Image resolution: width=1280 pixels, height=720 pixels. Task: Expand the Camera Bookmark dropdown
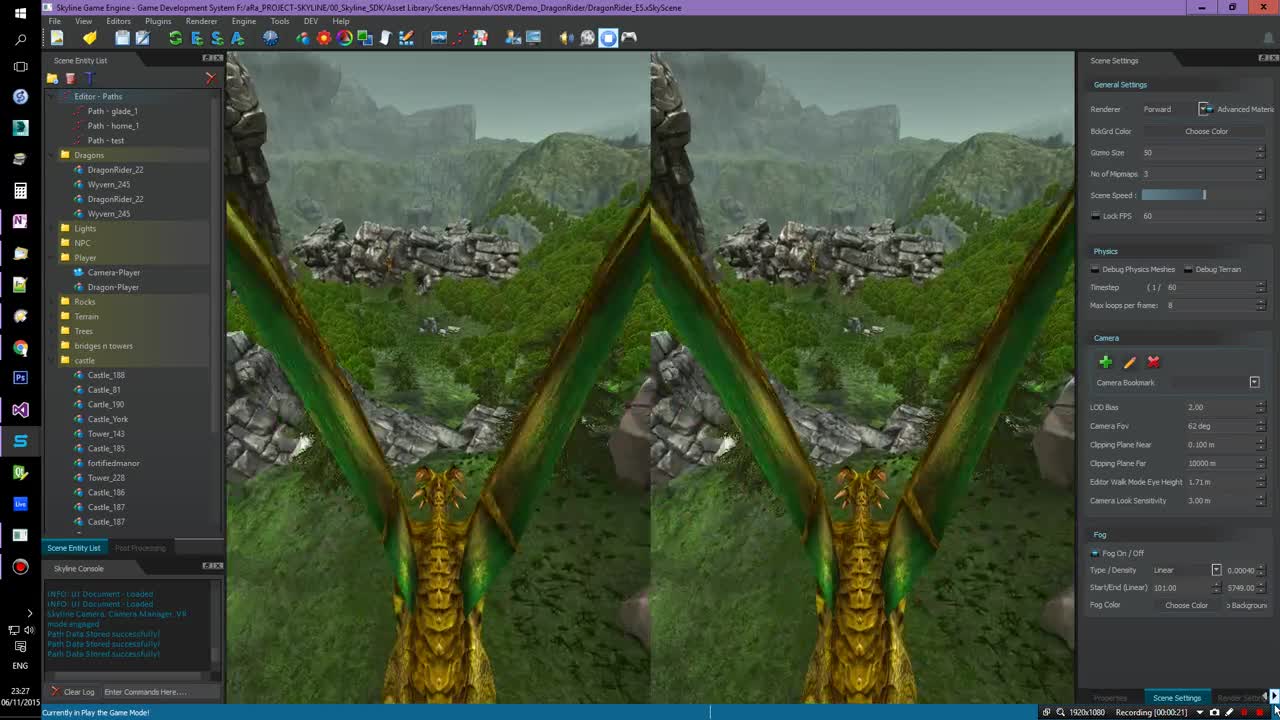[x=1254, y=382]
